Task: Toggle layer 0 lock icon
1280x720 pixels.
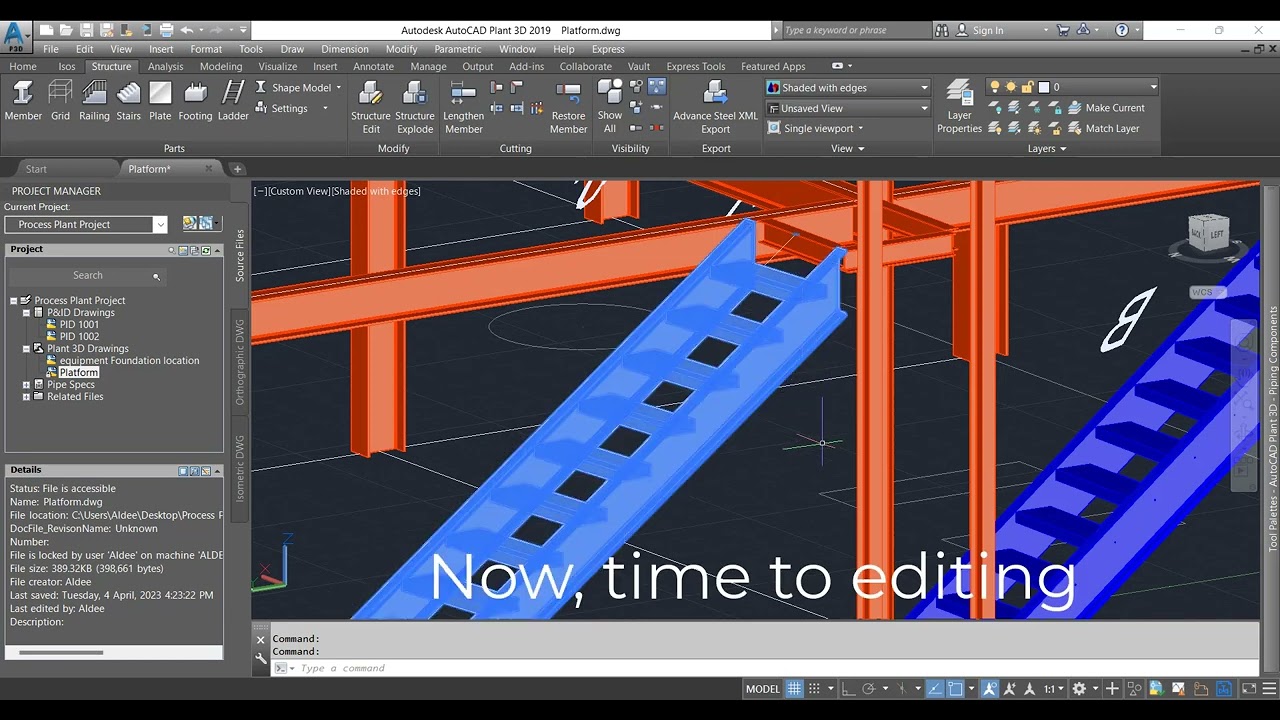Action: (x=1027, y=87)
